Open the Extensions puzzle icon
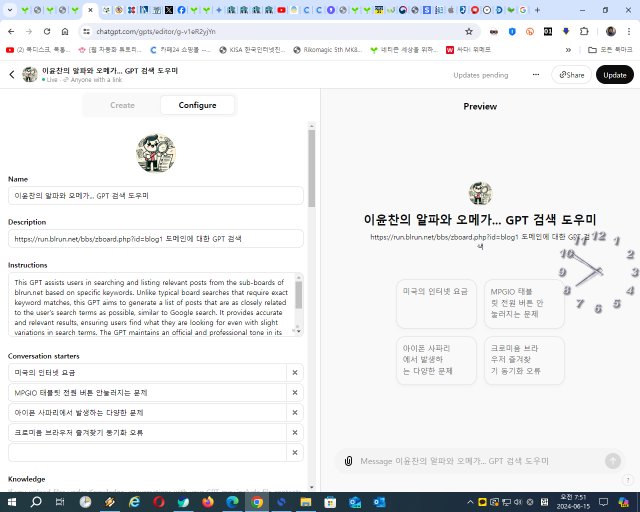The image size is (640, 512). click(584, 31)
